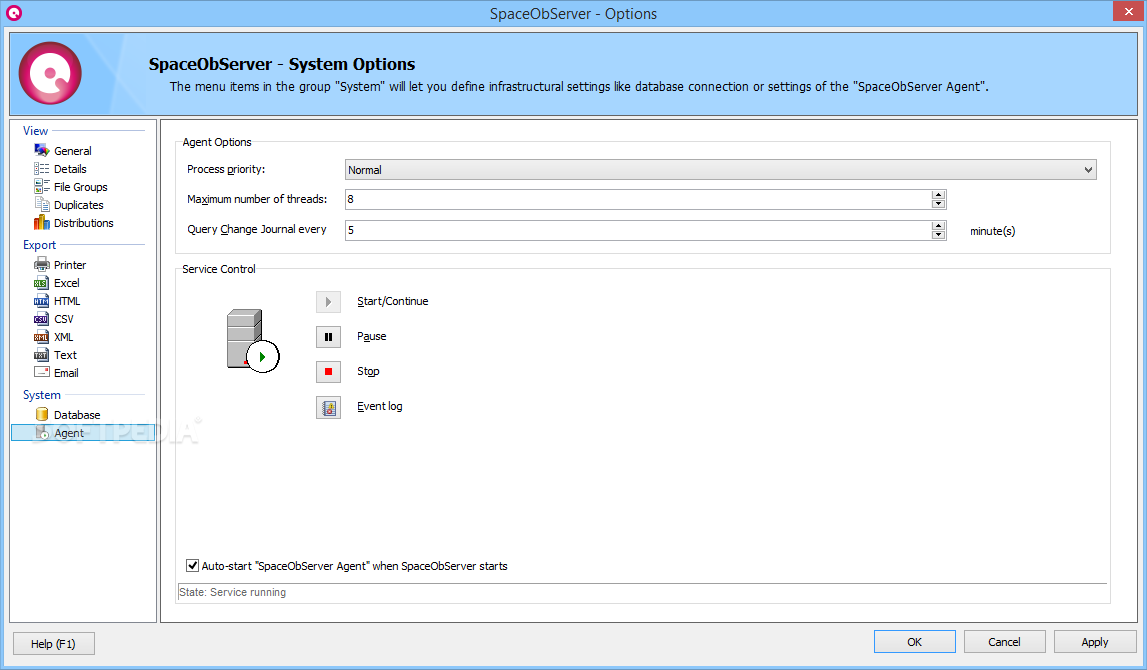Toggle Auto-start SpaceObServer Agent checkbox
Screen dimensions: 1147x670
[x=192, y=565]
